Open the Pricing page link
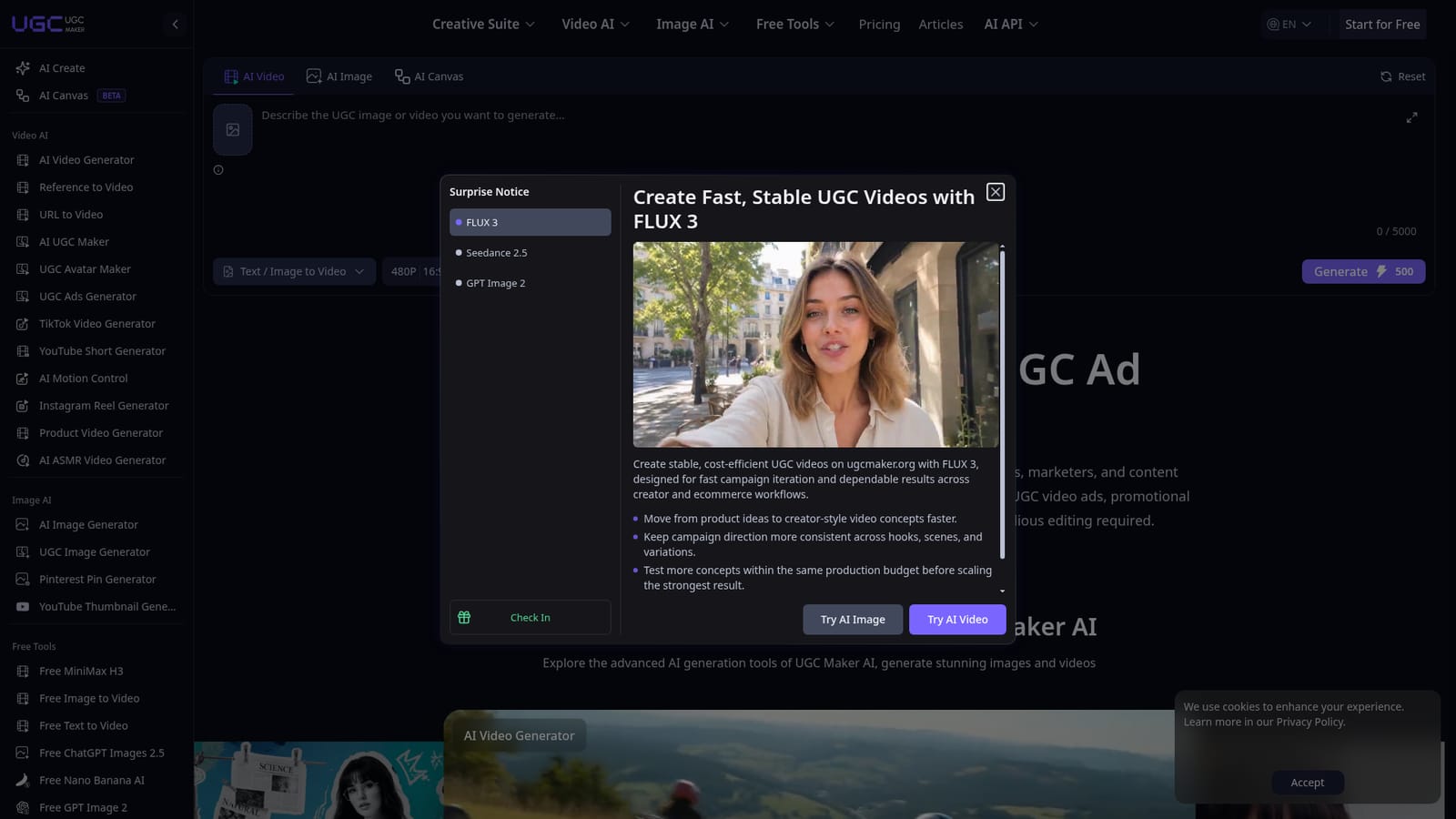This screenshot has width=1456, height=819. pos(879,25)
